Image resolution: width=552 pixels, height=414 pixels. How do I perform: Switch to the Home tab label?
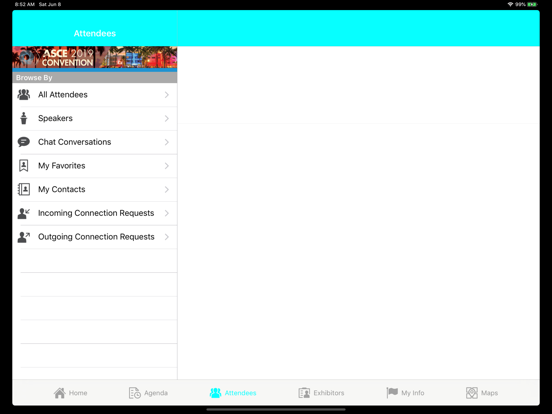tap(78, 393)
